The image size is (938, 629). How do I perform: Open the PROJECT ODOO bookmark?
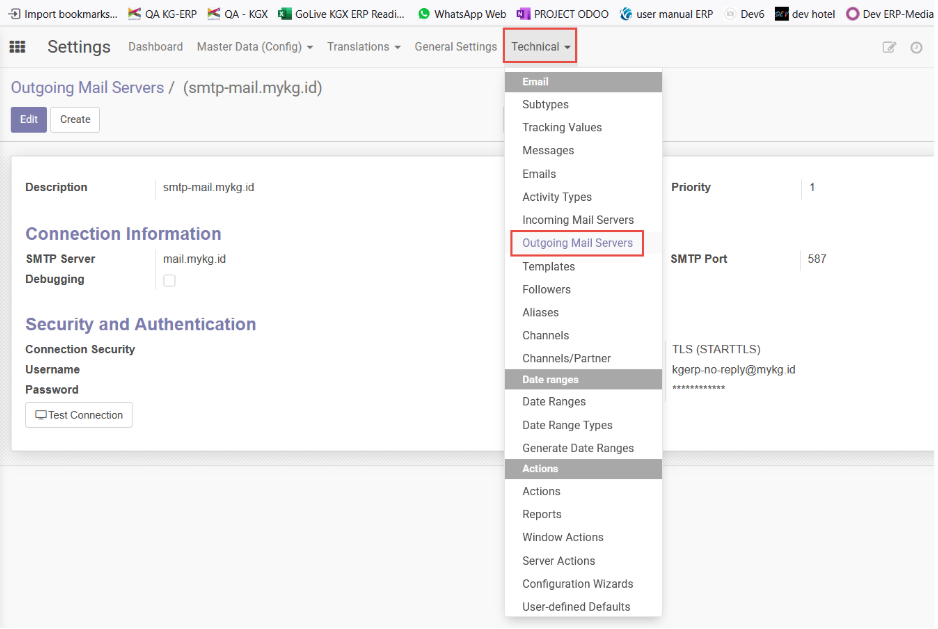pyautogui.click(x=565, y=14)
